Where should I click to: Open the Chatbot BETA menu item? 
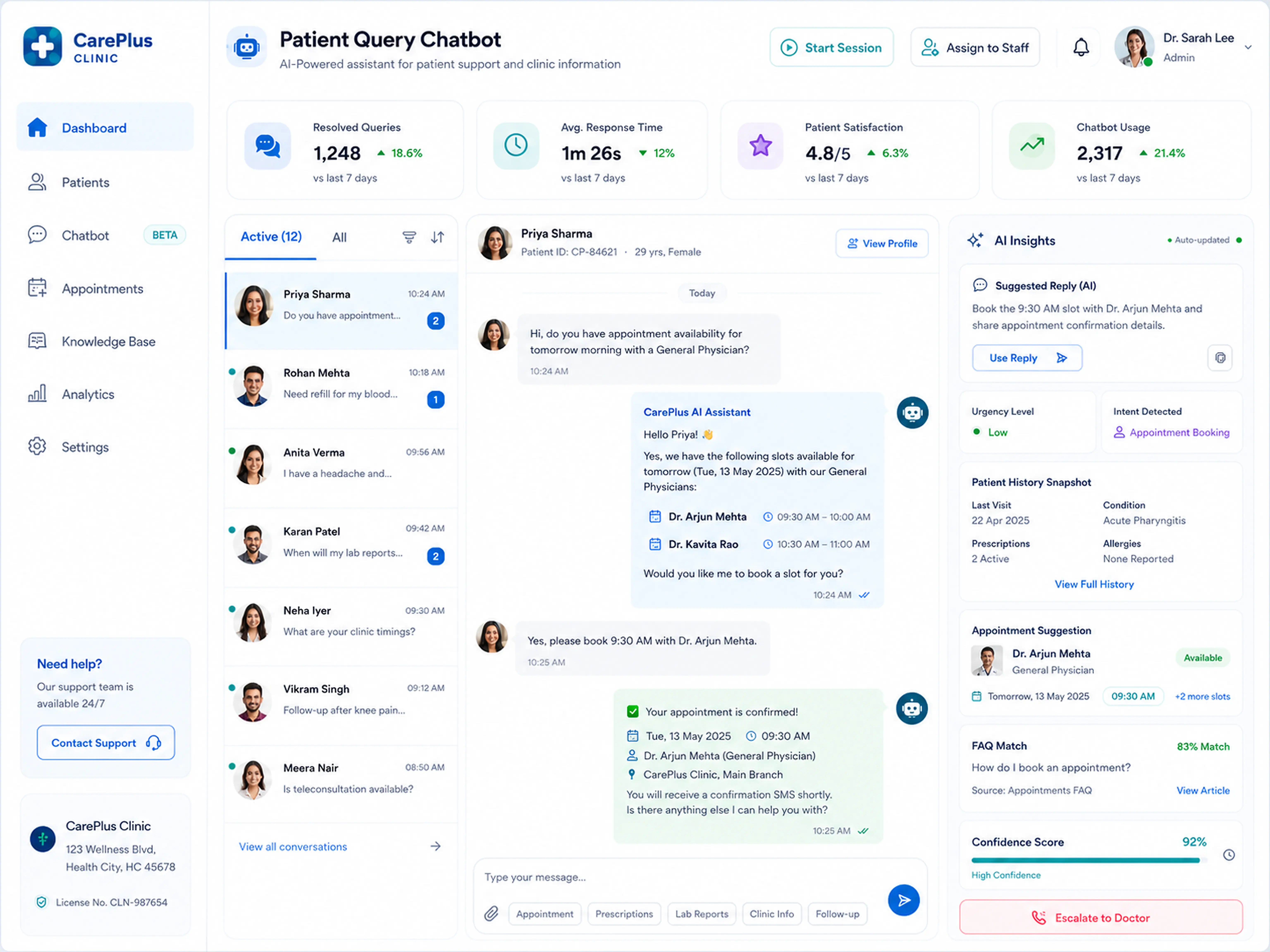click(105, 235)
